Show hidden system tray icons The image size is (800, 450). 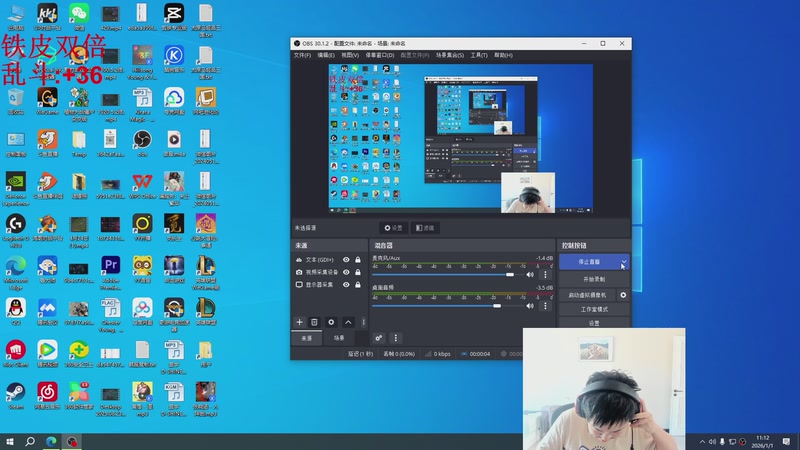coord(702,441)
